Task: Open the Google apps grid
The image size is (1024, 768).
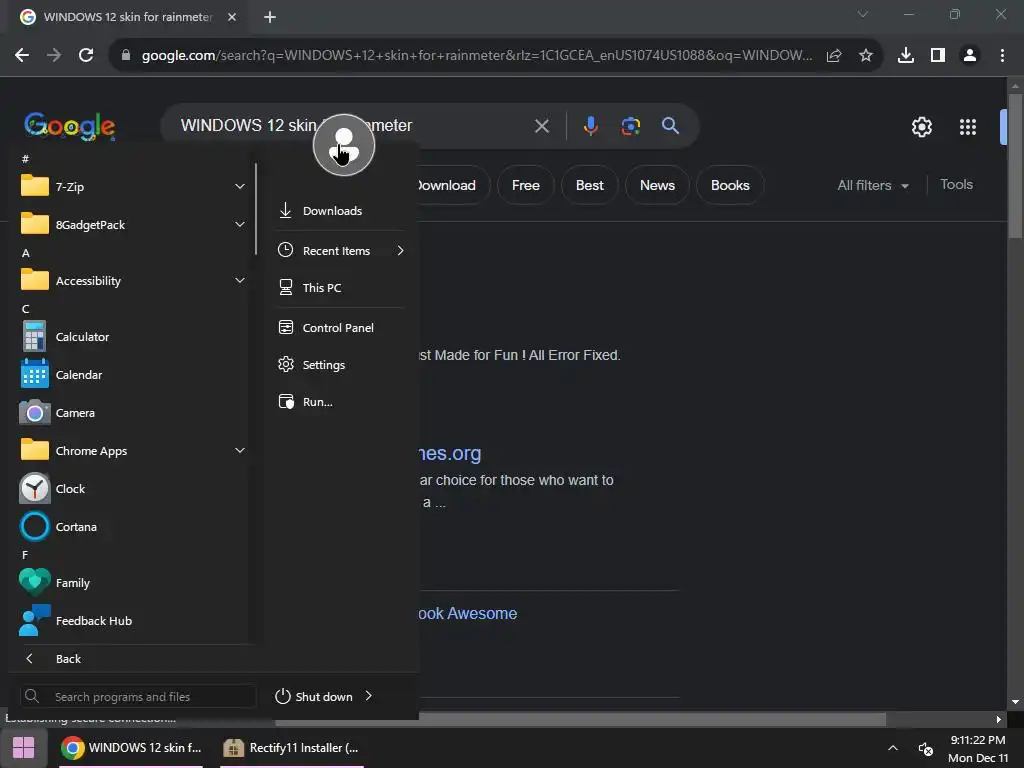Action: click(968, 127)
